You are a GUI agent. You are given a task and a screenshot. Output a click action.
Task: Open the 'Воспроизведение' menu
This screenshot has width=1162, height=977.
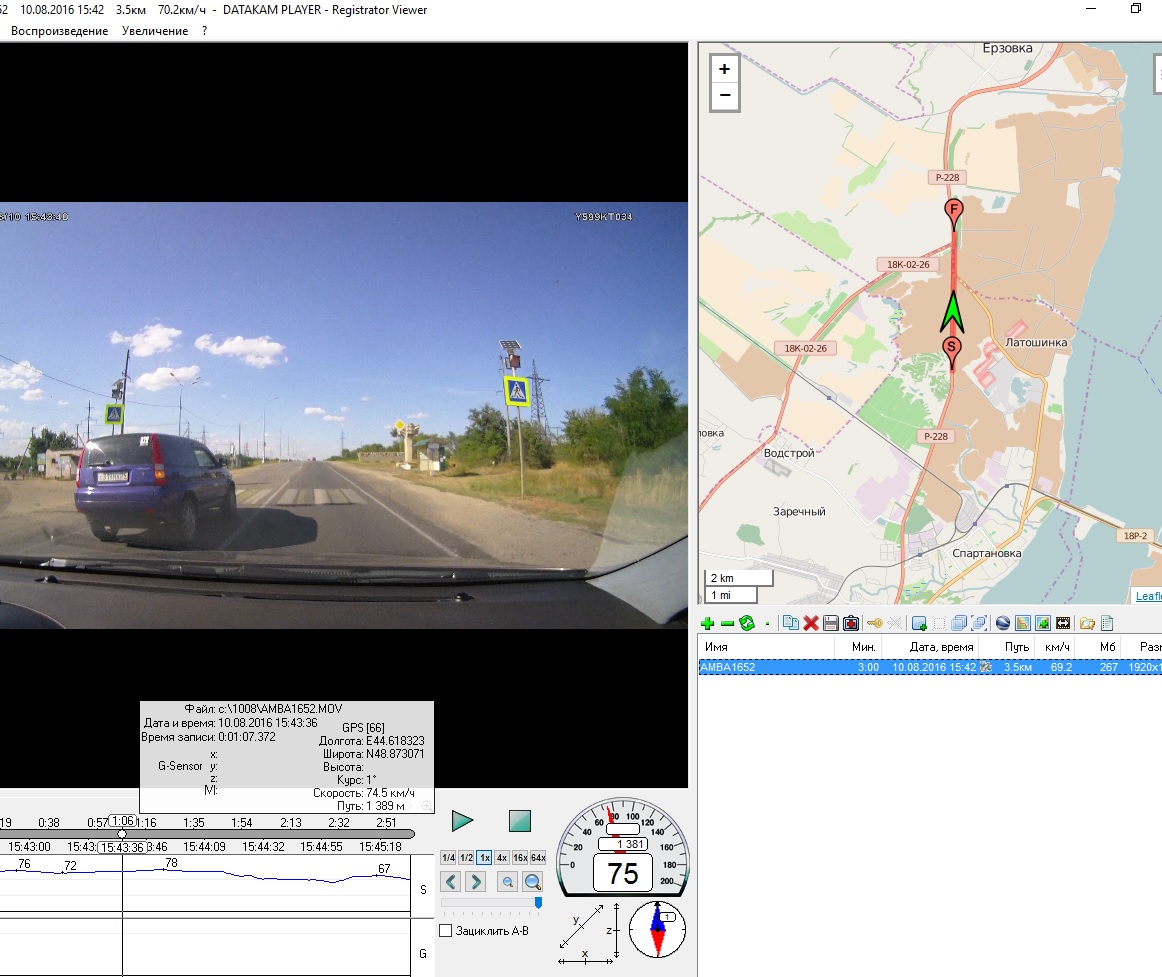[59, 31]
